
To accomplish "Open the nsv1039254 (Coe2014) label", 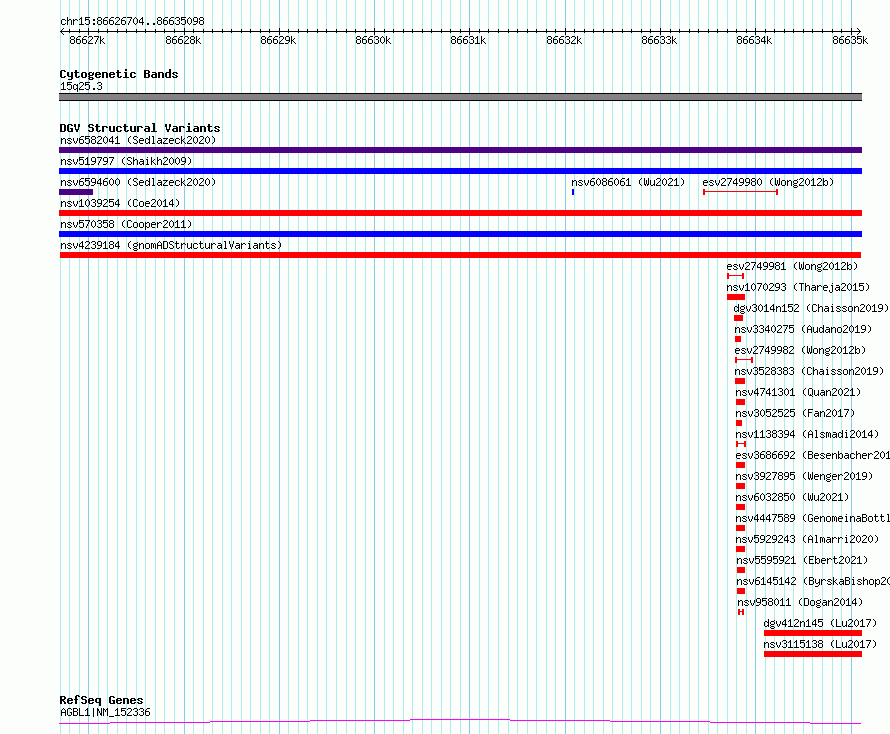I will pos(120,203).
